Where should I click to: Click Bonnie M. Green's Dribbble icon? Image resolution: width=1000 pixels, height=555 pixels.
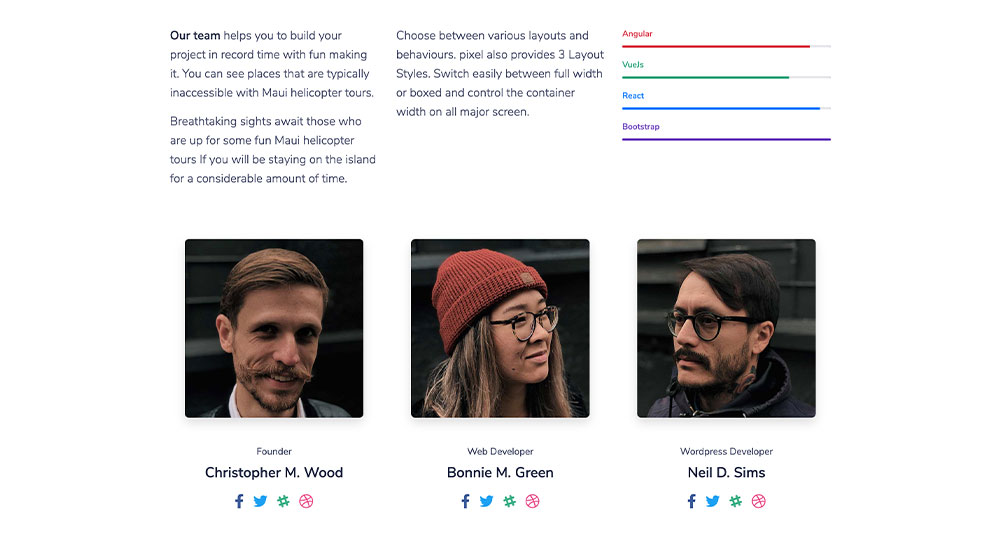coord(533,501)
